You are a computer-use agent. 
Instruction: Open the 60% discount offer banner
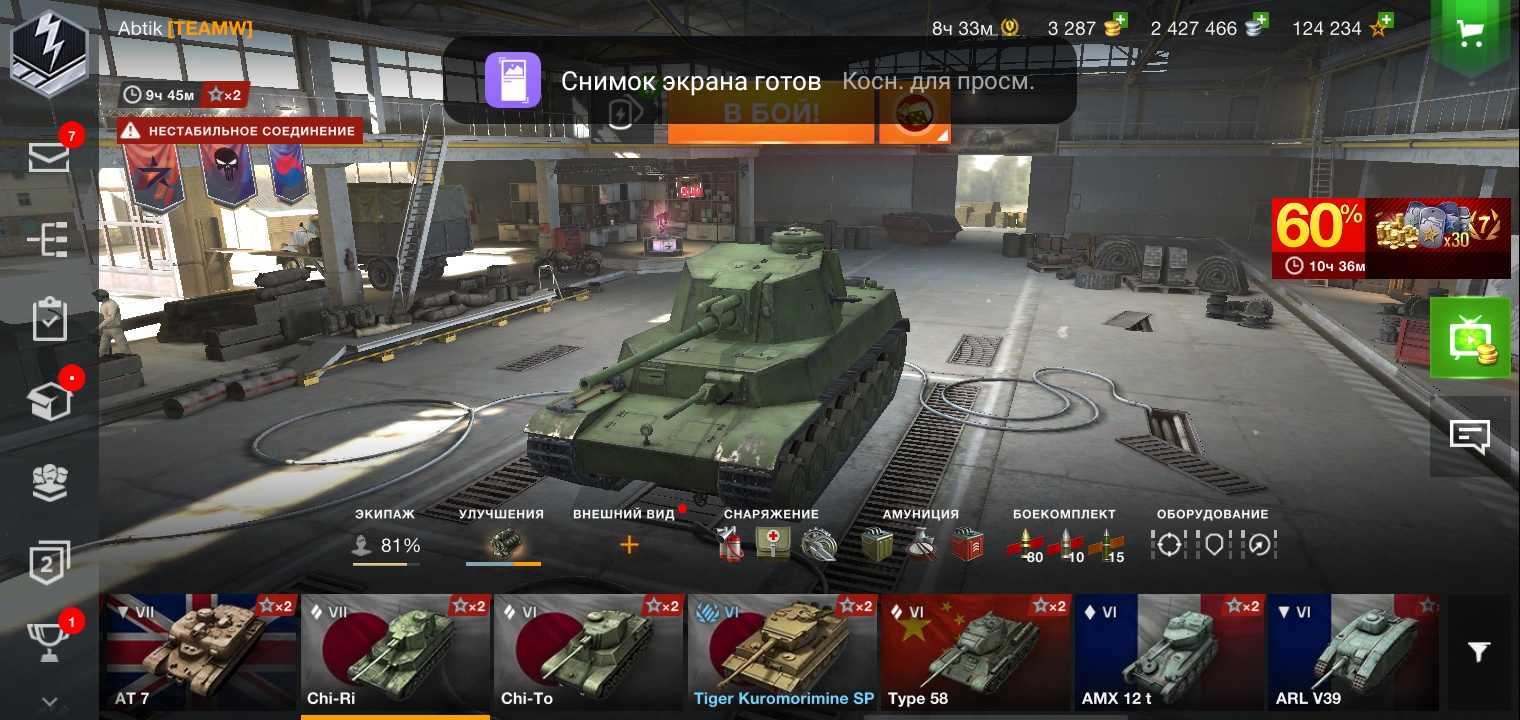pos(1391,238)
